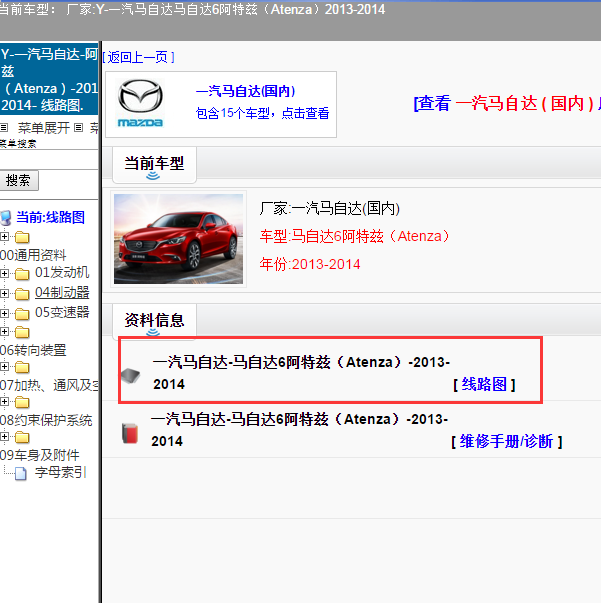Expand the 08约束保护系统 tree node

(4, 401)
